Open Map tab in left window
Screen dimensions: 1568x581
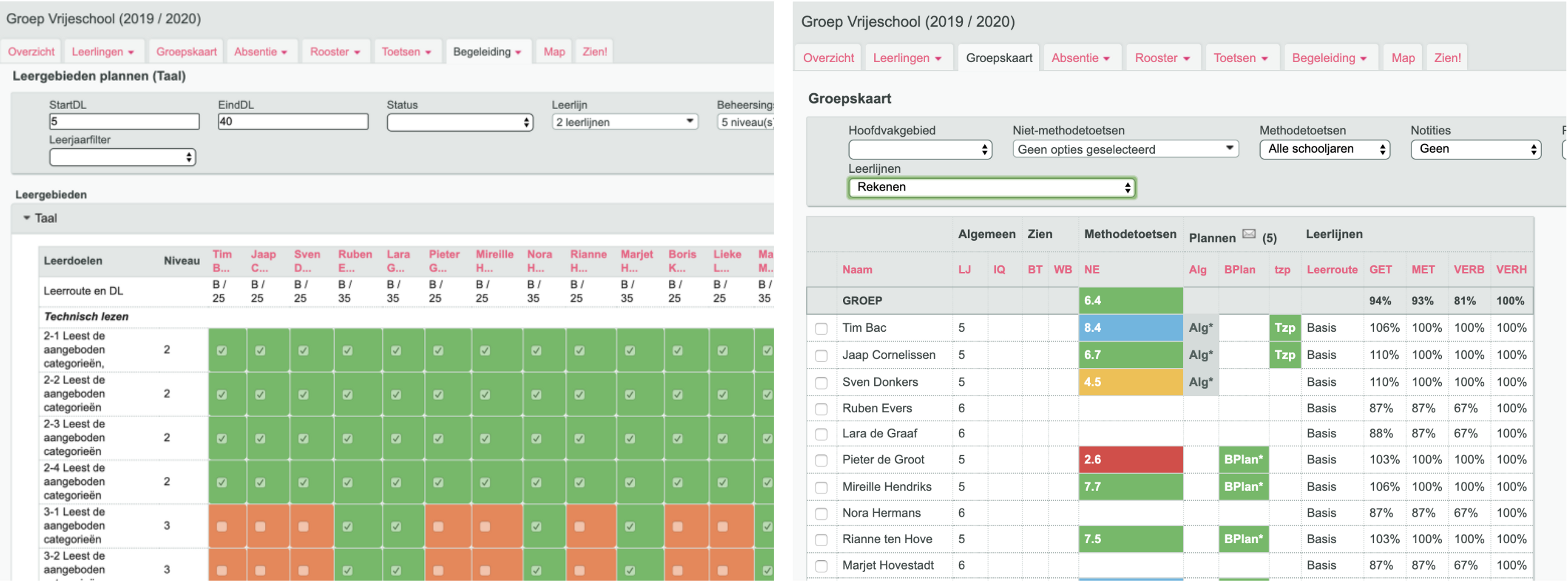pyautogui.click(x=554, y=52)
